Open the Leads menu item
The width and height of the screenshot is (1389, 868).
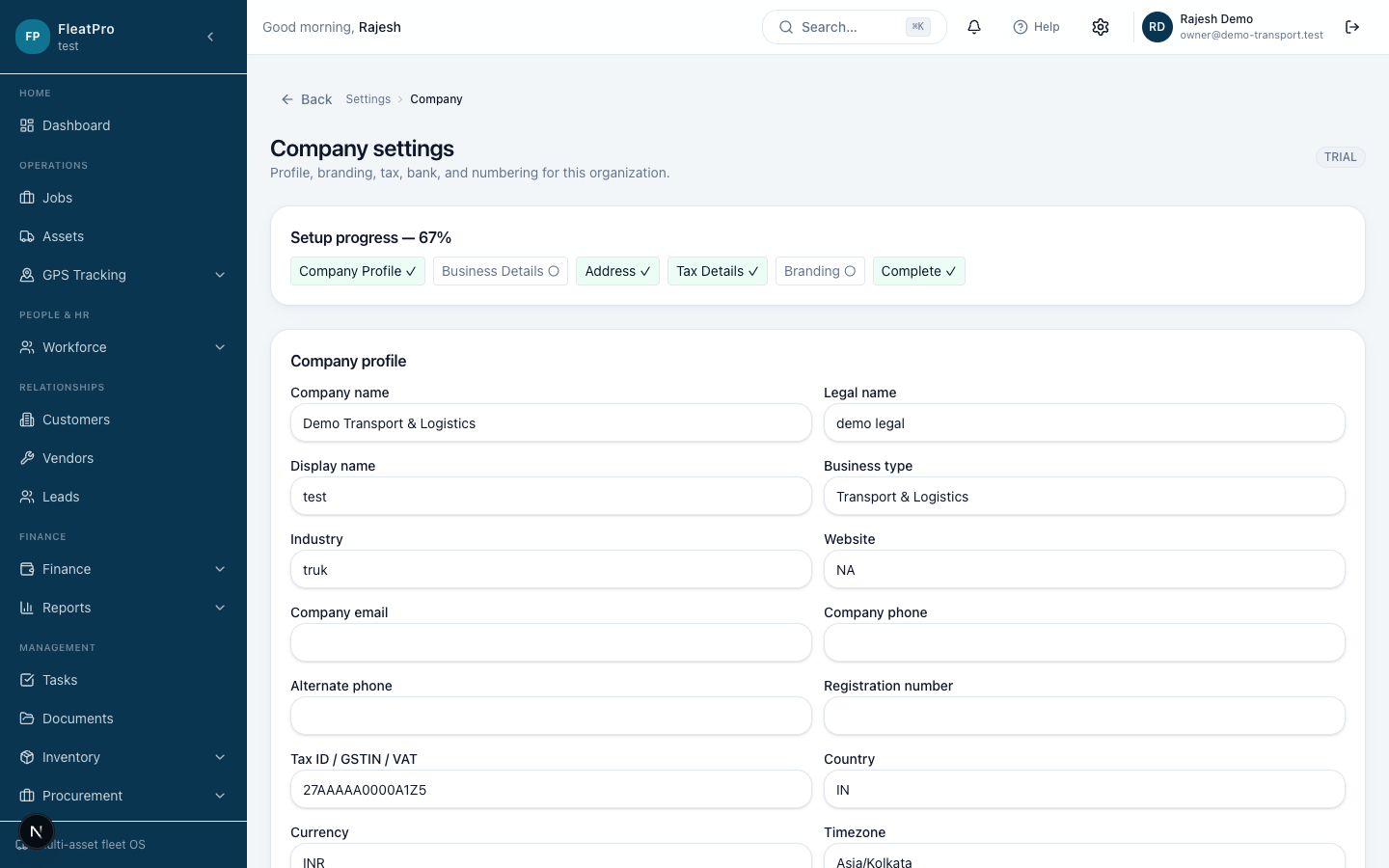(x=123, y=497)
